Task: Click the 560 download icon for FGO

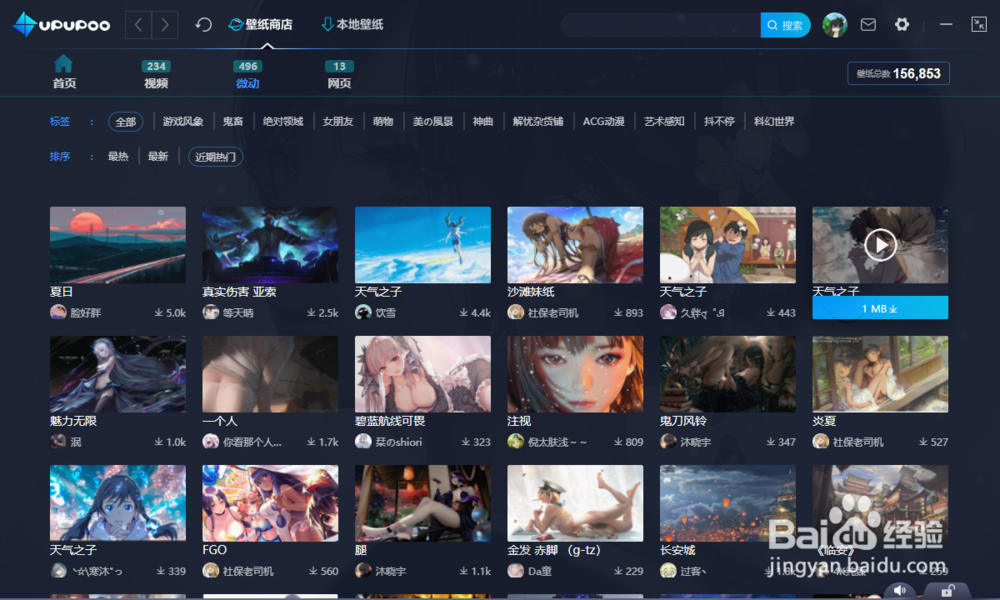Action: click(x=313, y=571)
